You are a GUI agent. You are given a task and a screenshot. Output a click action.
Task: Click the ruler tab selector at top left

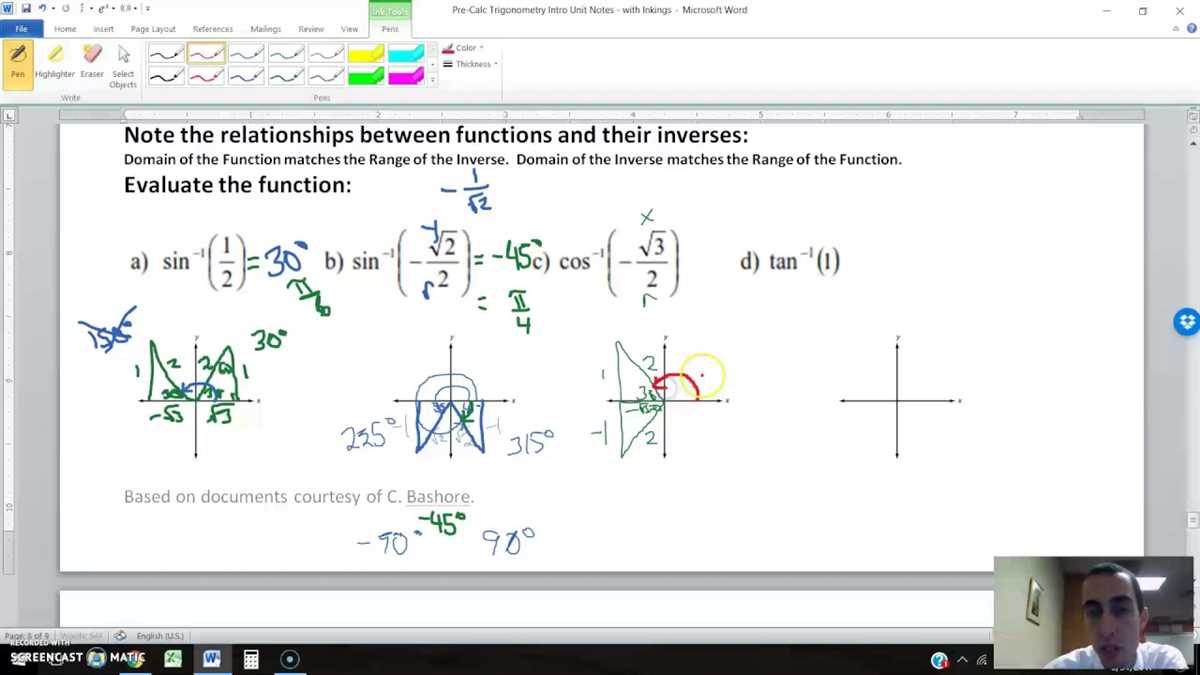tap(9, 116)
